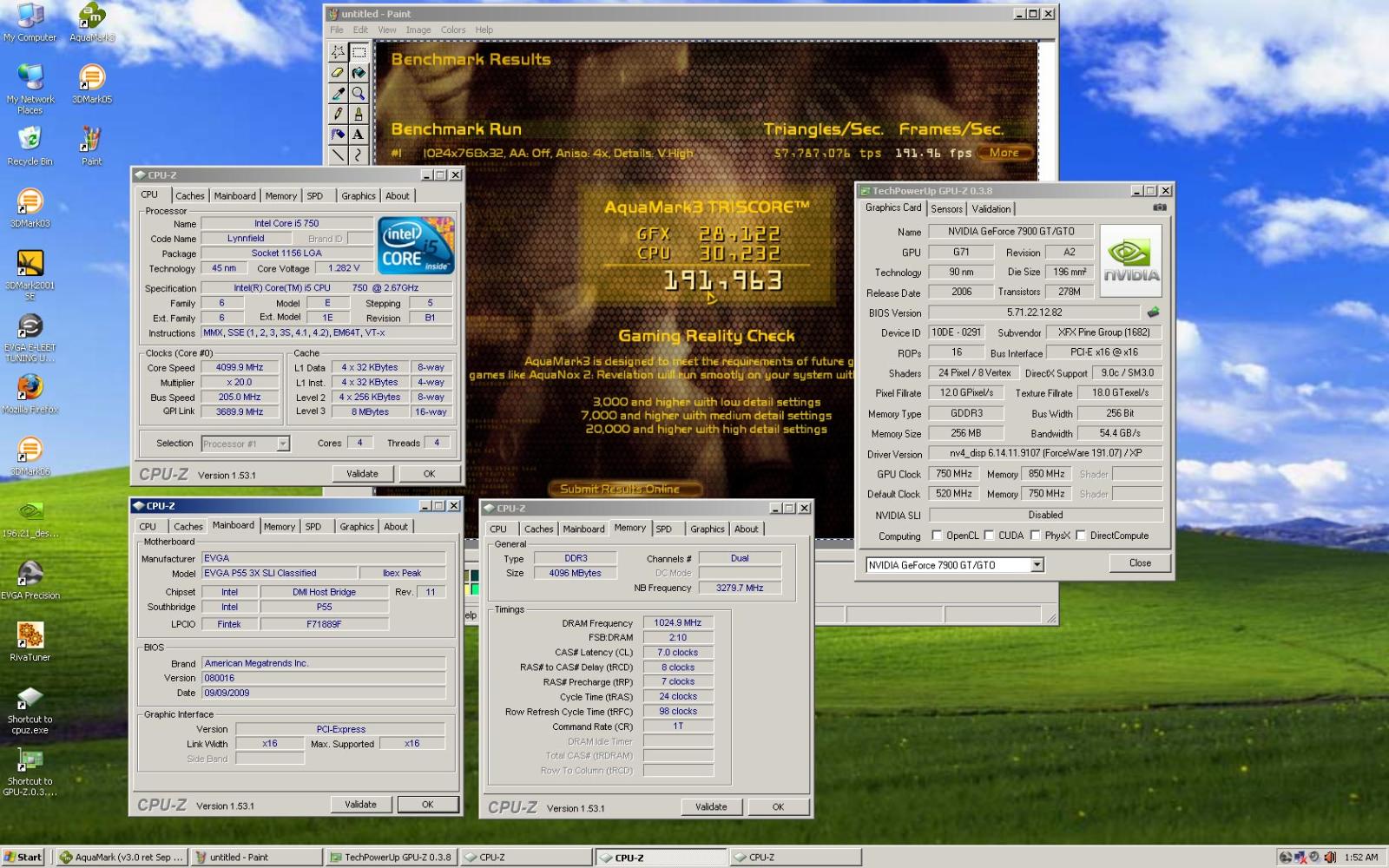This screenshot has height=868, width=1389.
Task: Open the EVGA E-LEET Tuning Utility icon
Action: click(30, 338)
